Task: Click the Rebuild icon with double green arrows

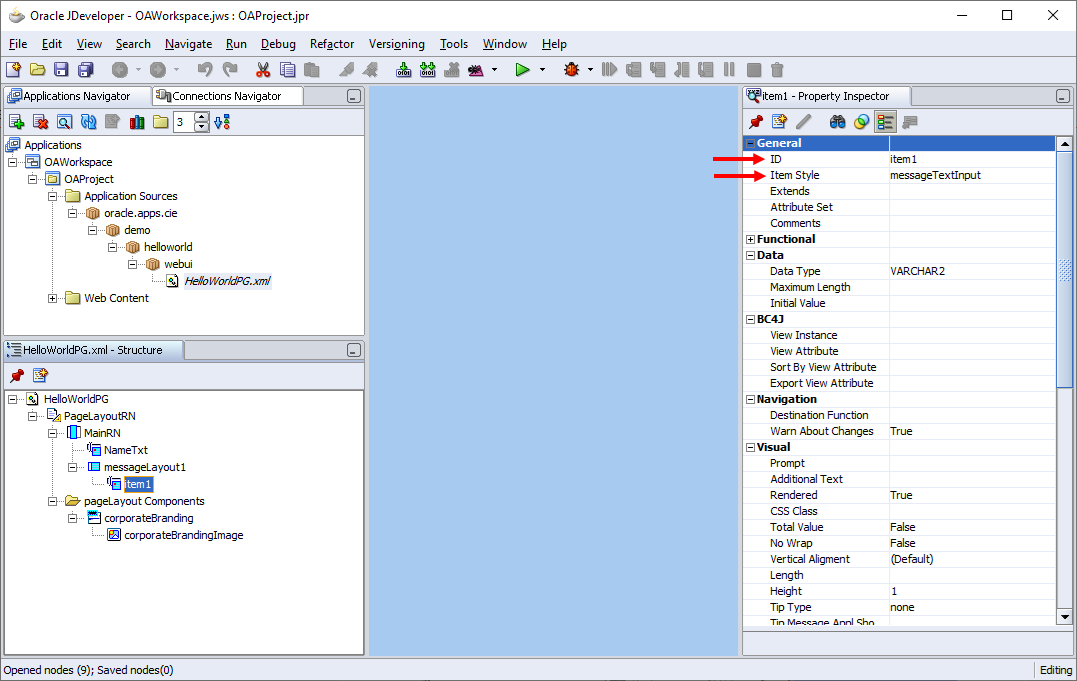Action: pyautogui.click(x=428, y=69)
